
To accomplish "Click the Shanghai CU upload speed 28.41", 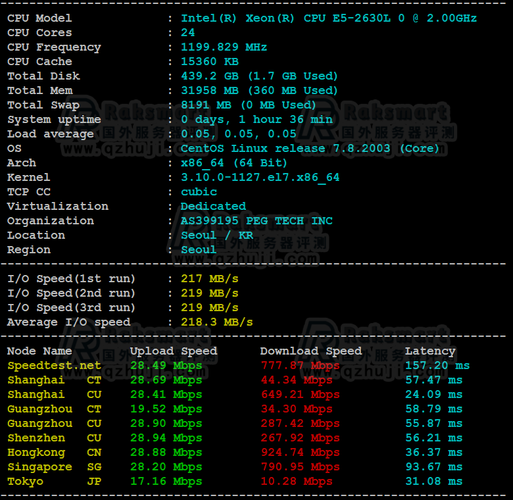I will tap(166, 394).
